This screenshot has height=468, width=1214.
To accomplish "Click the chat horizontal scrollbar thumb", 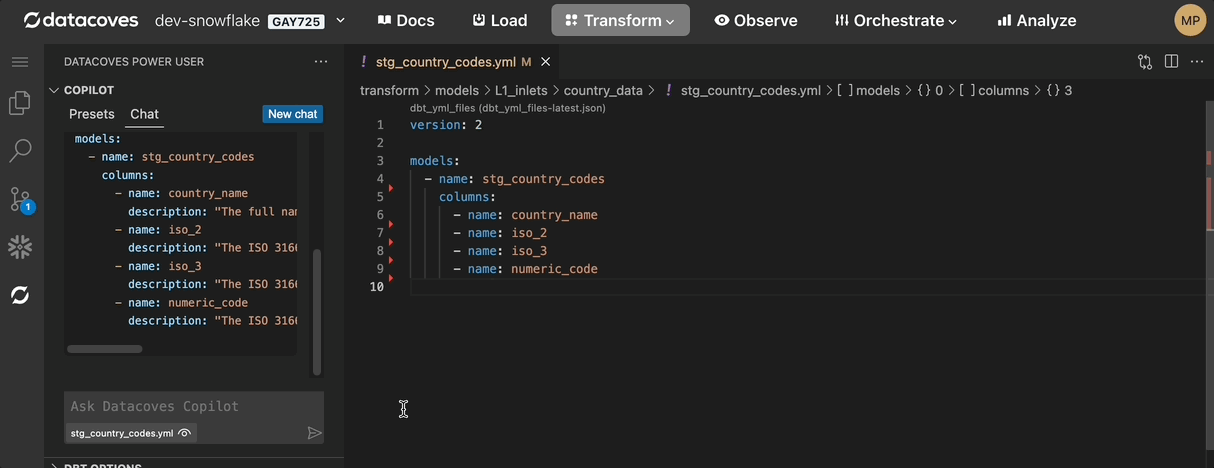I will click(x=105, y=349).
